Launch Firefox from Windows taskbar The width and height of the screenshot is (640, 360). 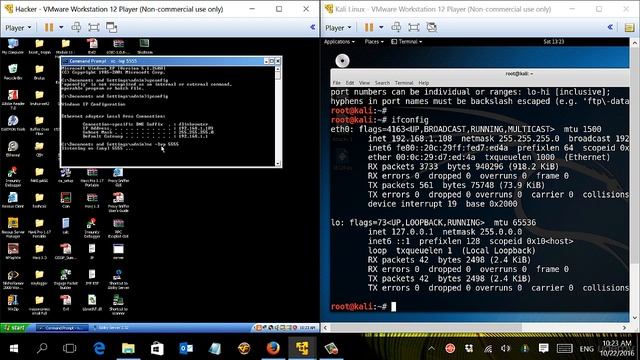pyautogui.click(x=273, y=348)
